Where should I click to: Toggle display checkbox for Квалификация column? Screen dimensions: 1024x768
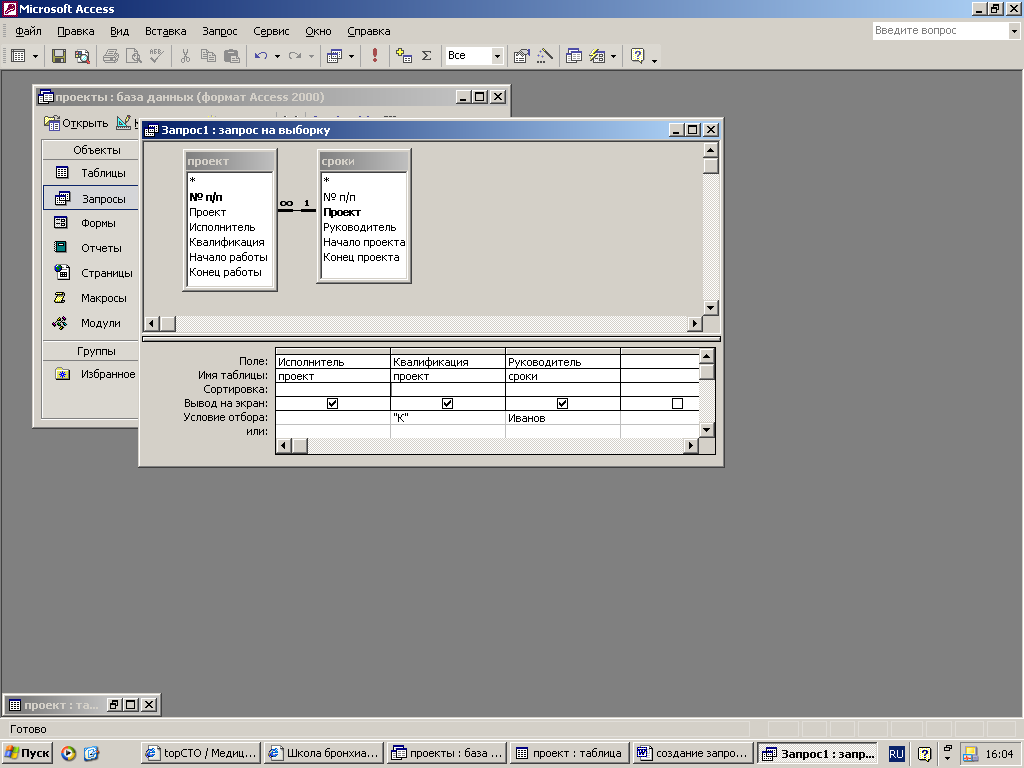coord(447,404)
